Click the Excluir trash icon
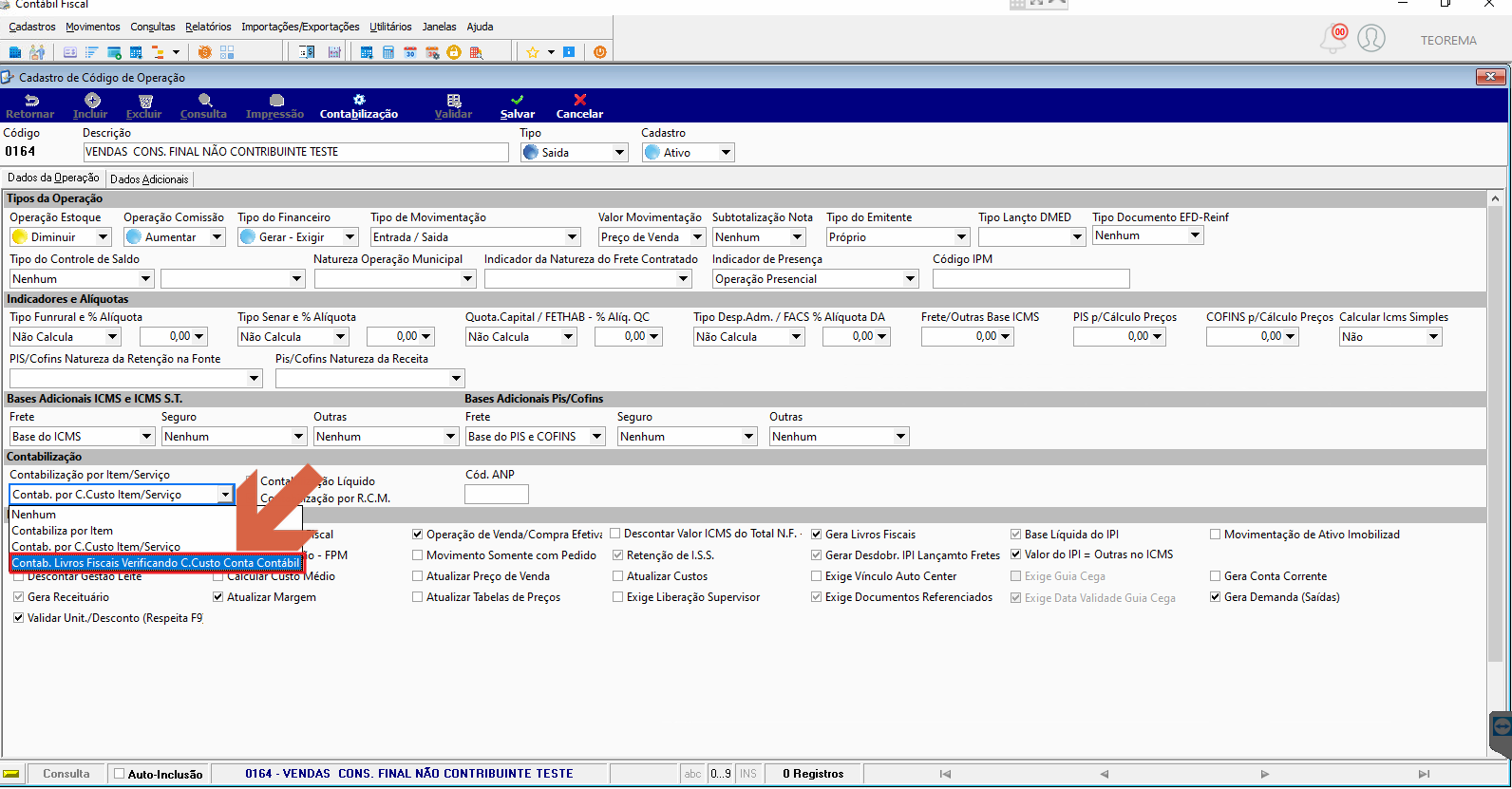The image size is (1512, 789). click(145, 100)
